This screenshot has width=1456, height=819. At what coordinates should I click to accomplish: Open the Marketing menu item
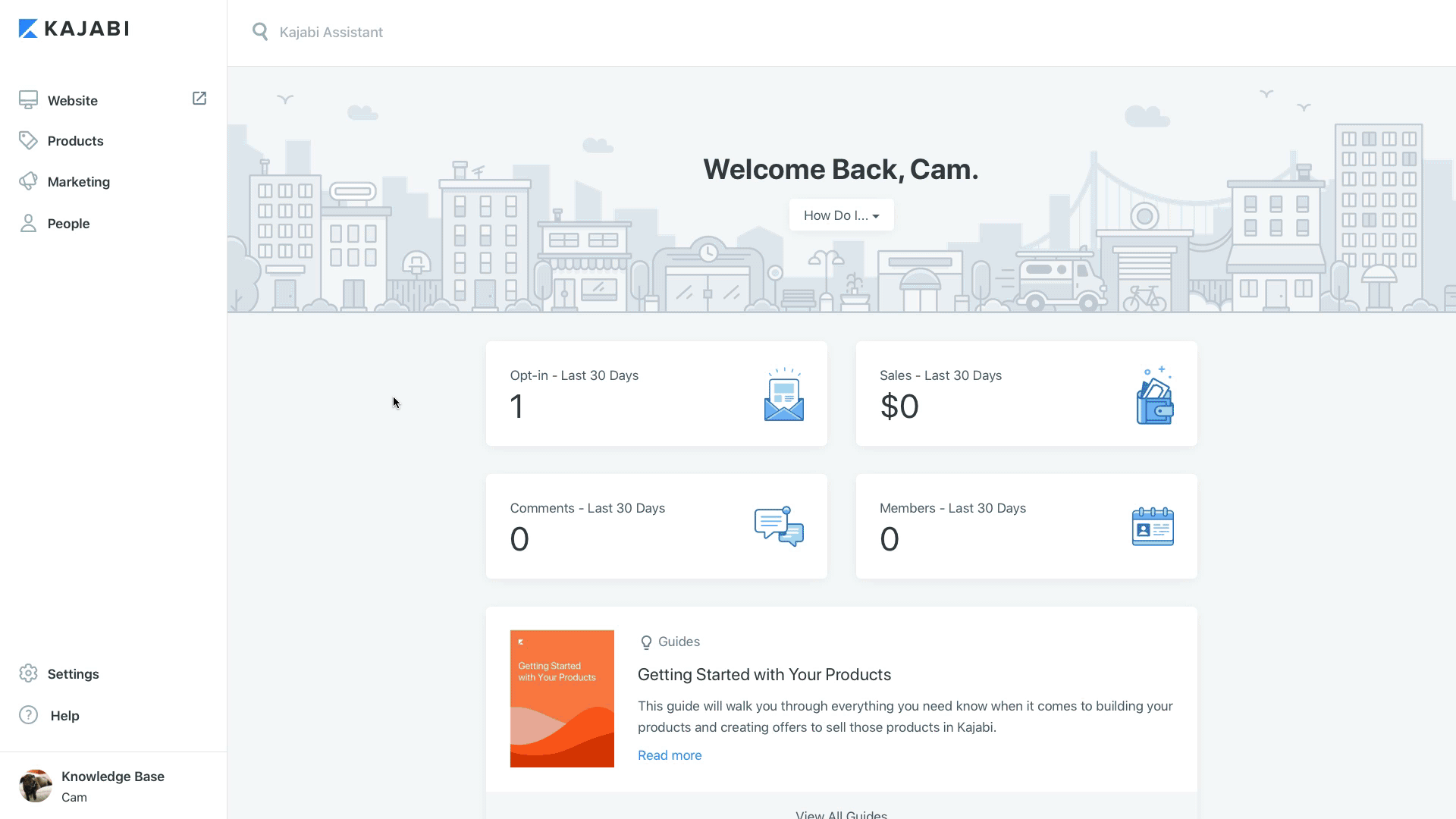79,182
